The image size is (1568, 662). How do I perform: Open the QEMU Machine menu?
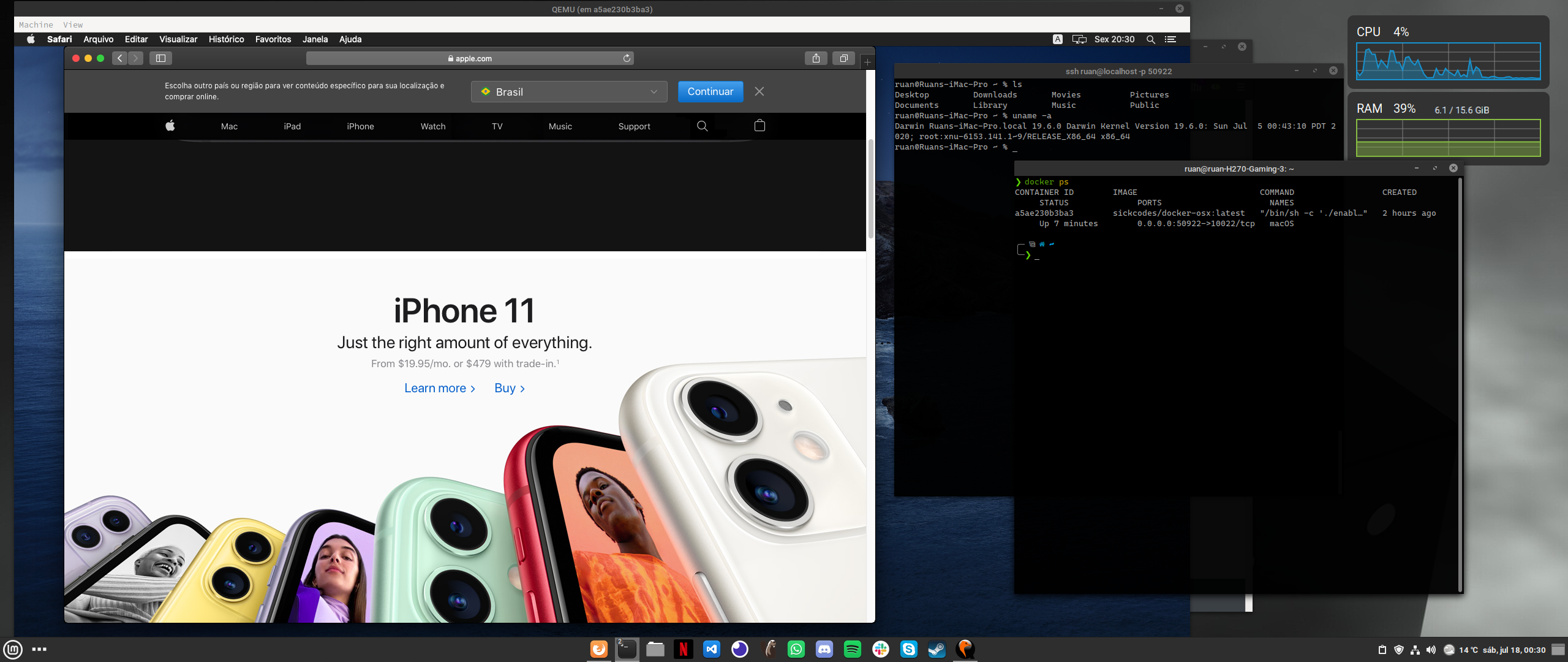[36, 25]
